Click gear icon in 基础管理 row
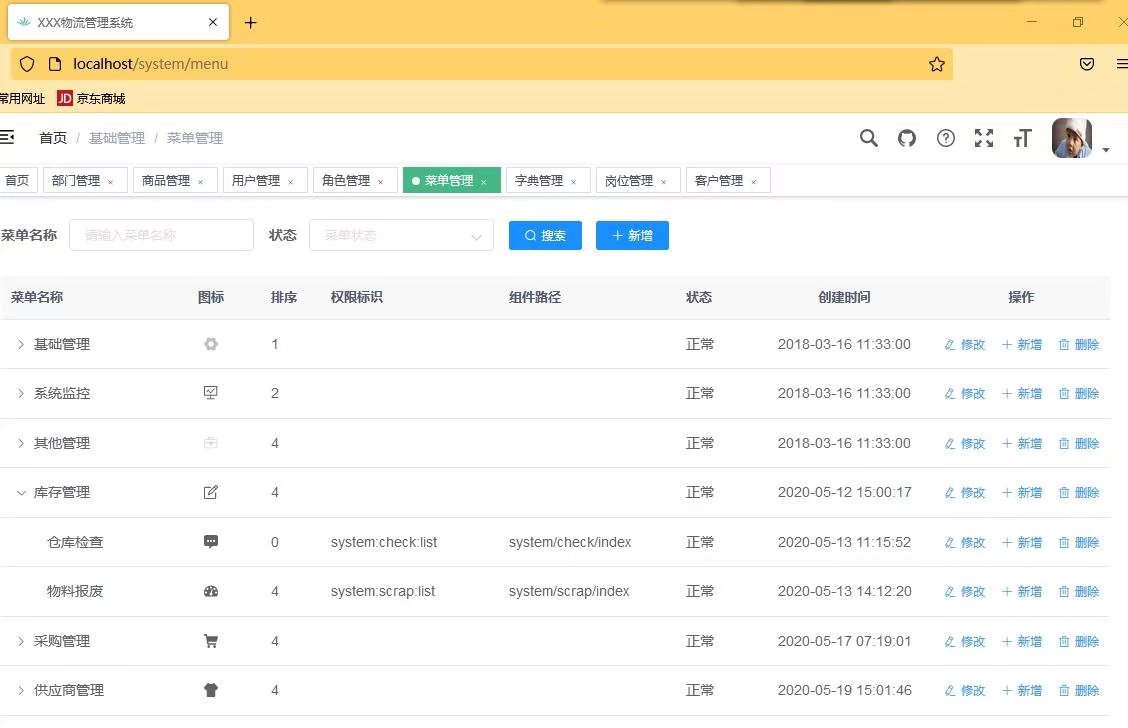 pos(211,344)
